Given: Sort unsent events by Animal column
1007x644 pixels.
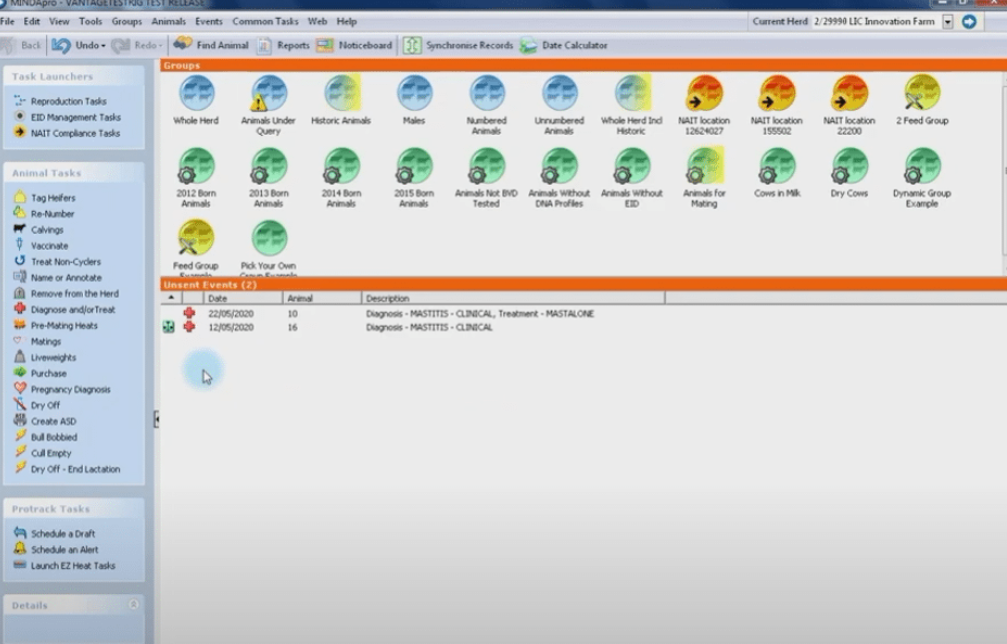Looking at the screenshot, I should [322, 298].
